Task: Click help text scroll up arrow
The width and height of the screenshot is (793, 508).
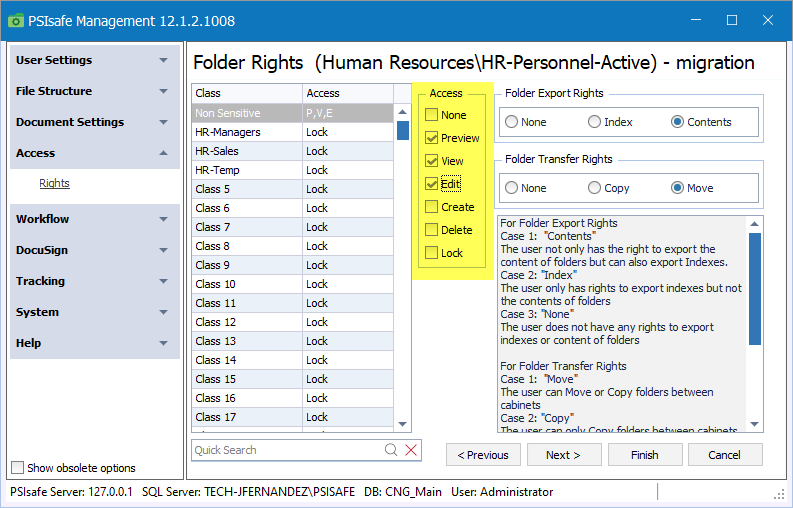Action: click(x=755, y=224)
